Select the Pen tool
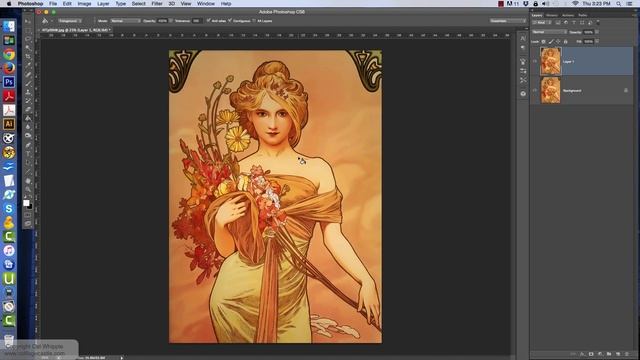The width and height of the screenshot is (640, 360). click(x=28, y=145)
